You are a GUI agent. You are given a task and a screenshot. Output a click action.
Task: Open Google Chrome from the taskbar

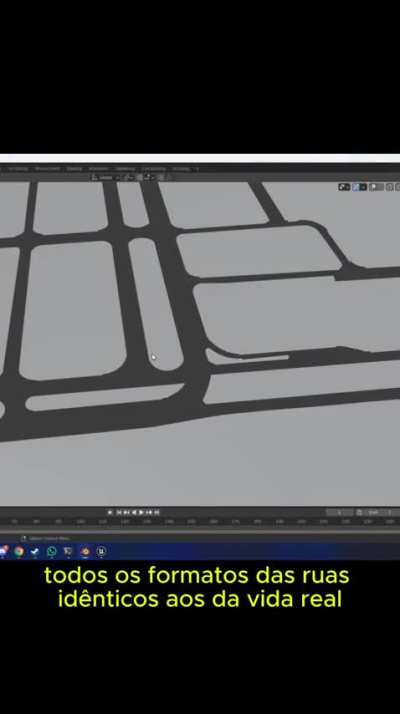19,551
